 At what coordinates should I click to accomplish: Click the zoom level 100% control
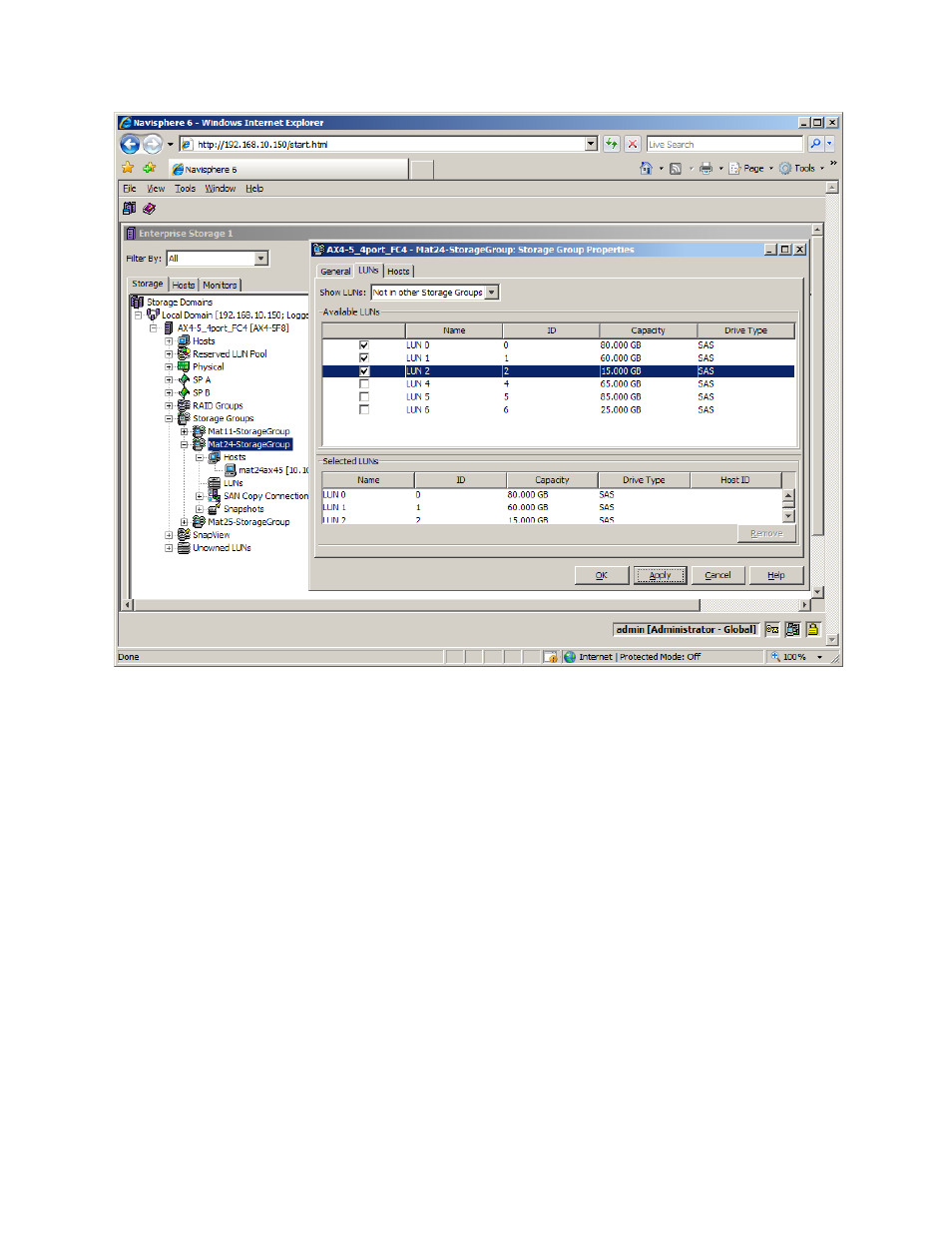point(797,657)
